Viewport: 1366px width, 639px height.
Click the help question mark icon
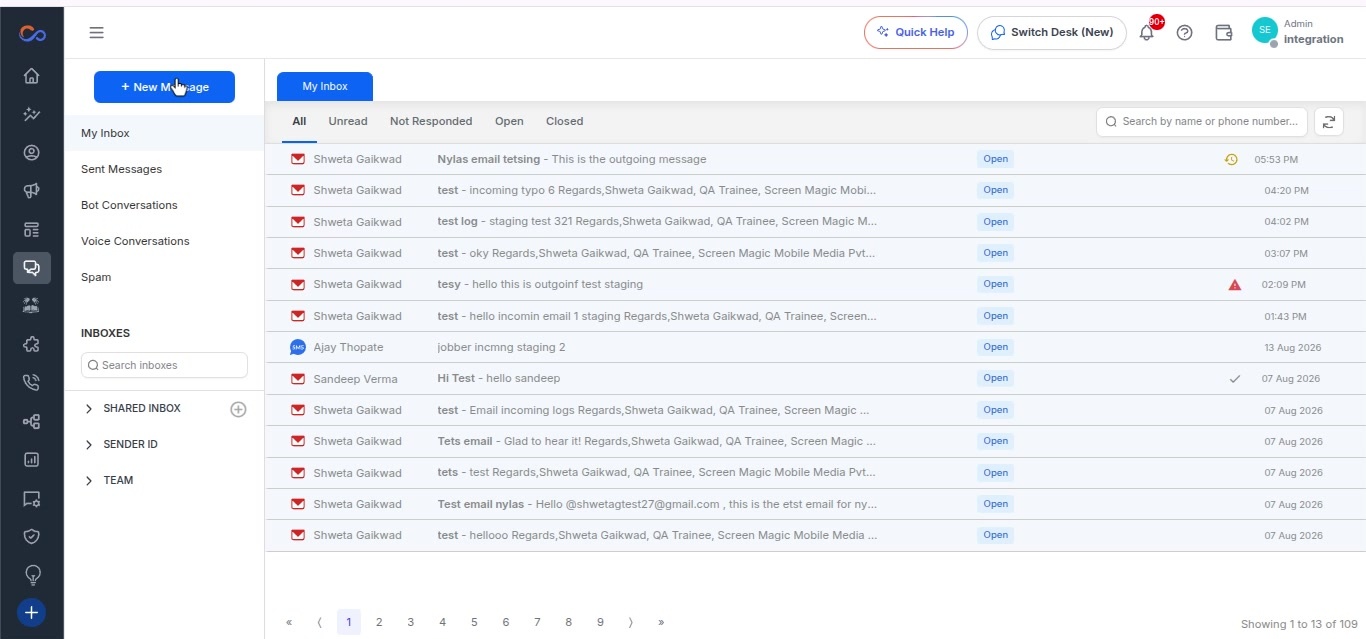(1185, 32)
